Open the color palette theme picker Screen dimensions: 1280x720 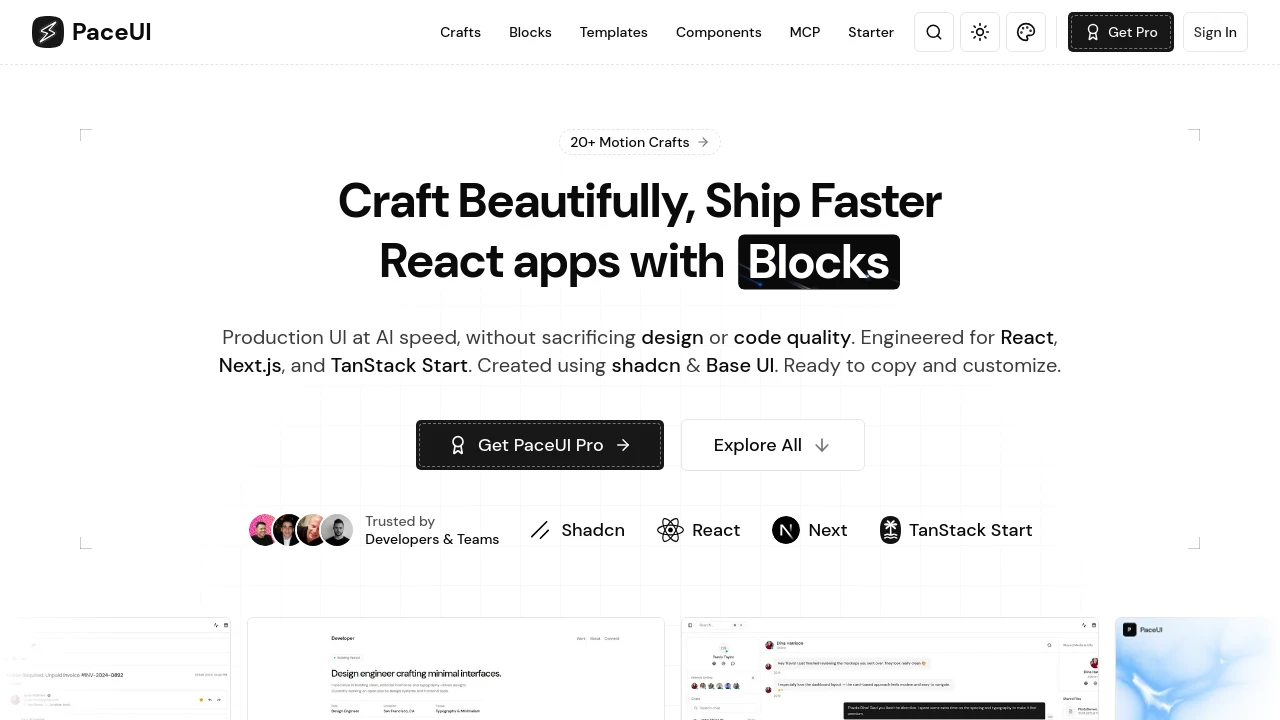tap(1026, 32)
